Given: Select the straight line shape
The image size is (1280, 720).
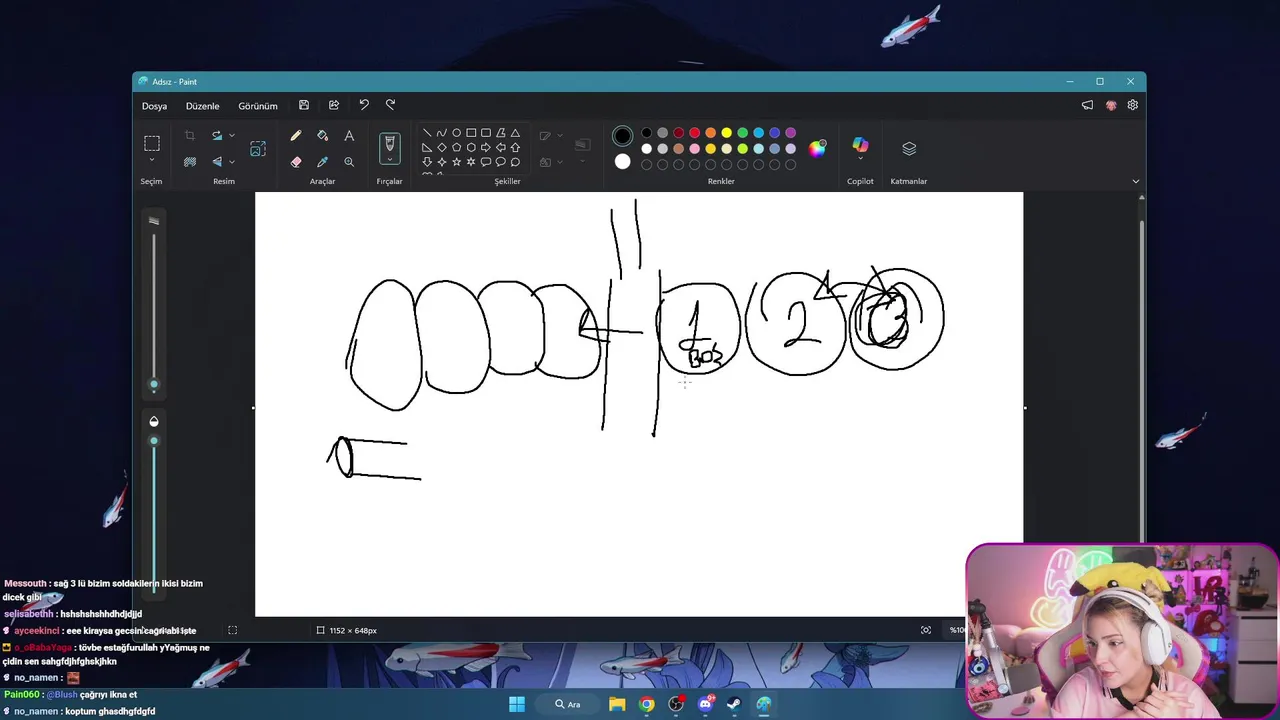Looking at the screenshot, I should [x=427, y=133].
